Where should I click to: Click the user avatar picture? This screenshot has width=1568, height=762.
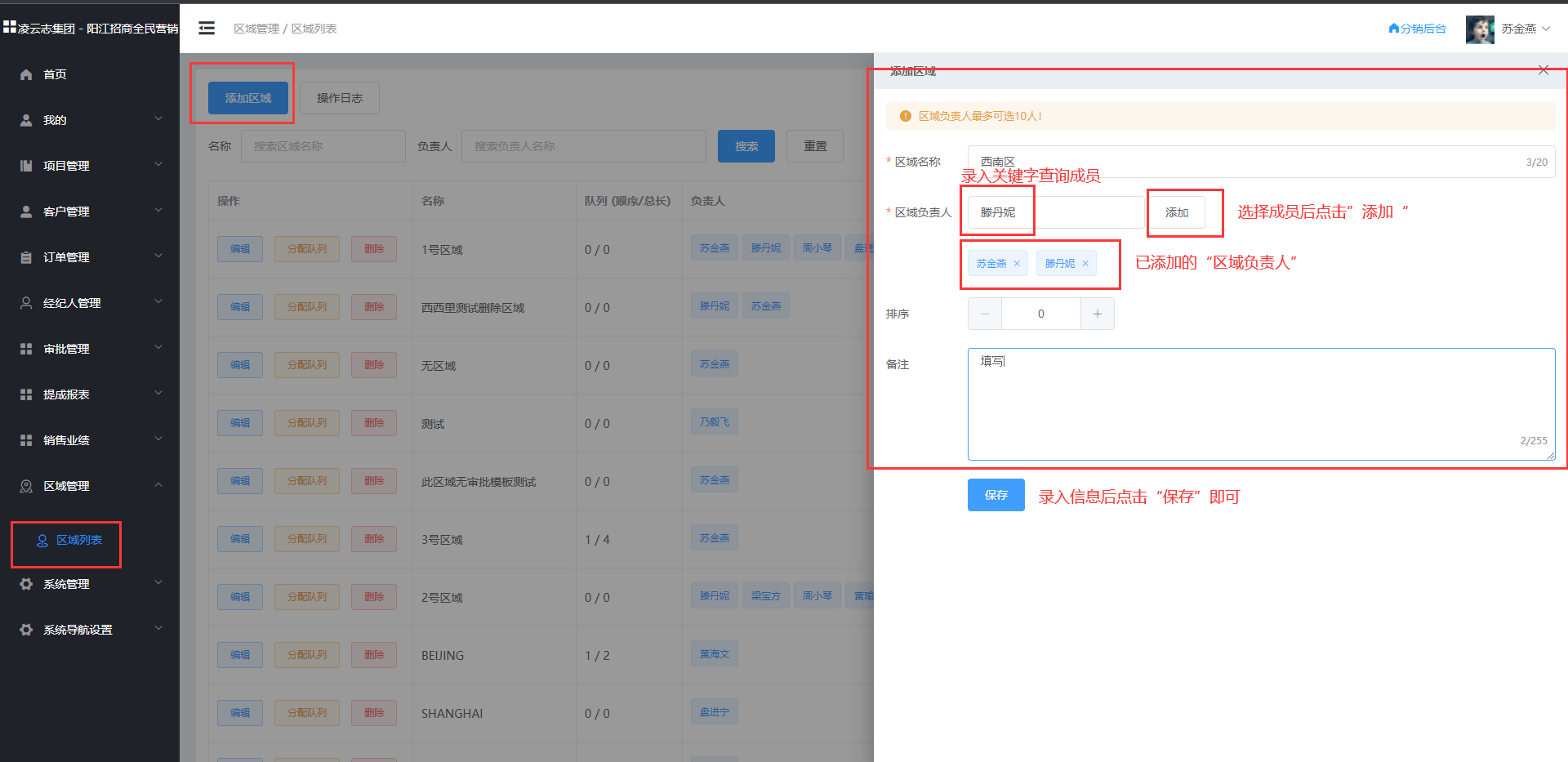[1480, 29]
